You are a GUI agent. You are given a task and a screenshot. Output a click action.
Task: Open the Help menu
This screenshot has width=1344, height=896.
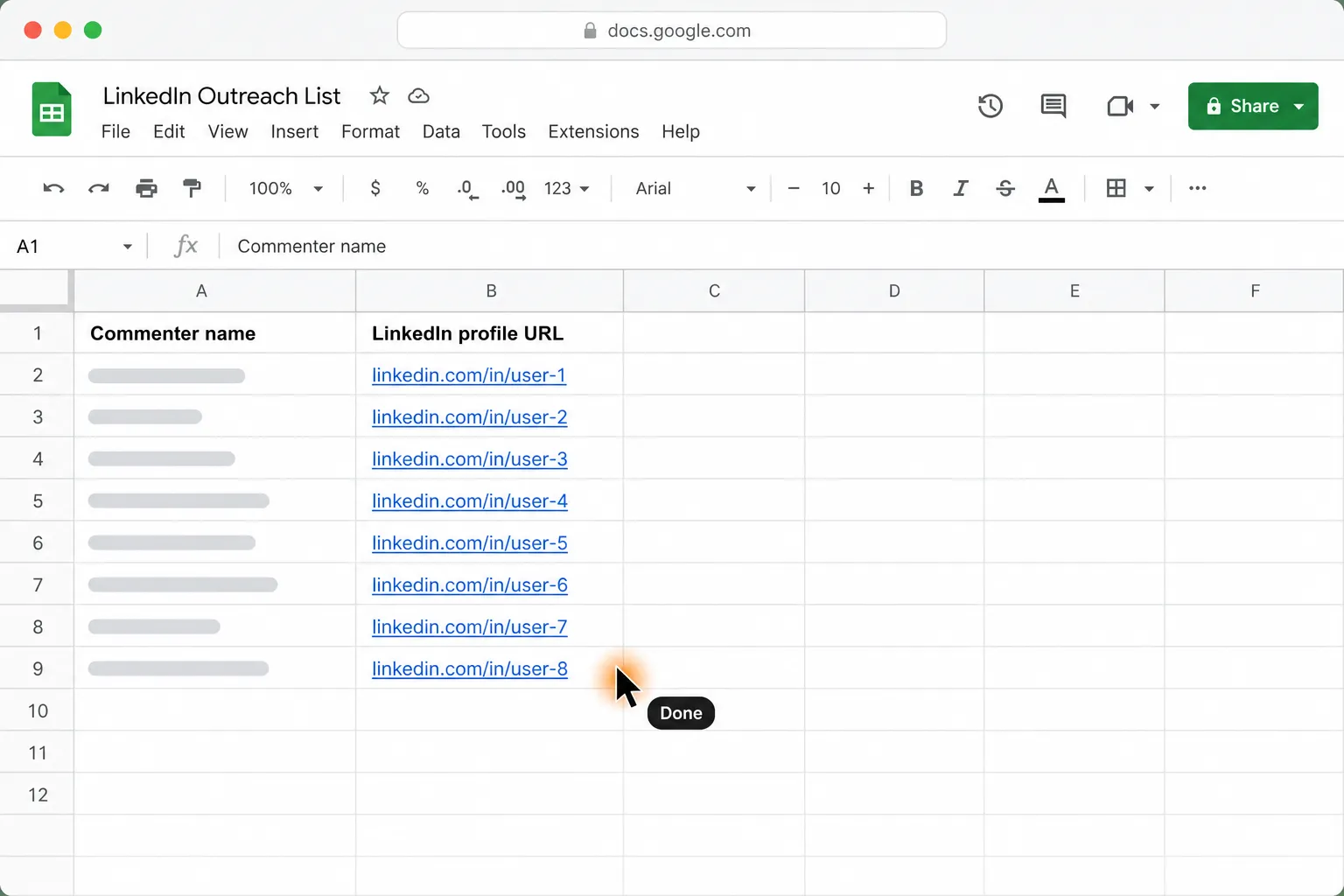tap(681, 131)
